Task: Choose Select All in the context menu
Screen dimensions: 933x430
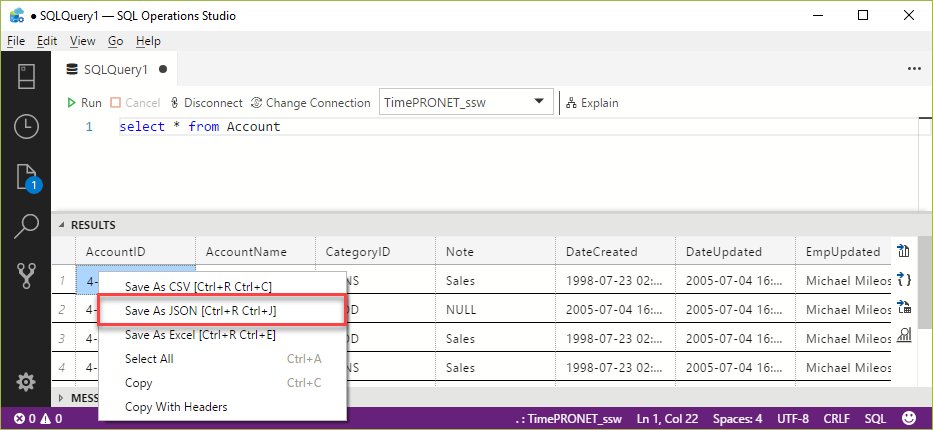Action: click(222, 359)
